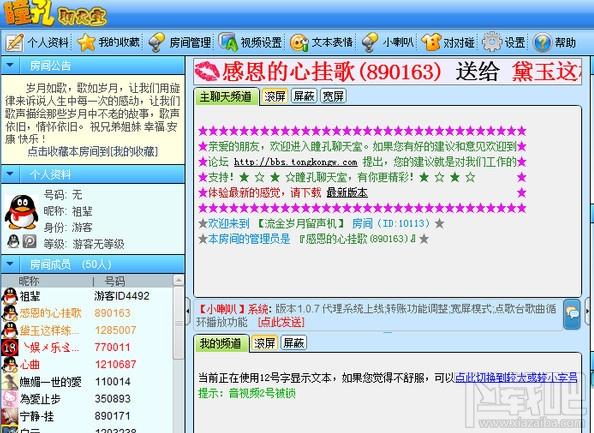The width and height of the screenshot is (594, 433).
Task: Click the 点此发送 link
Action: tap(281, 322)
